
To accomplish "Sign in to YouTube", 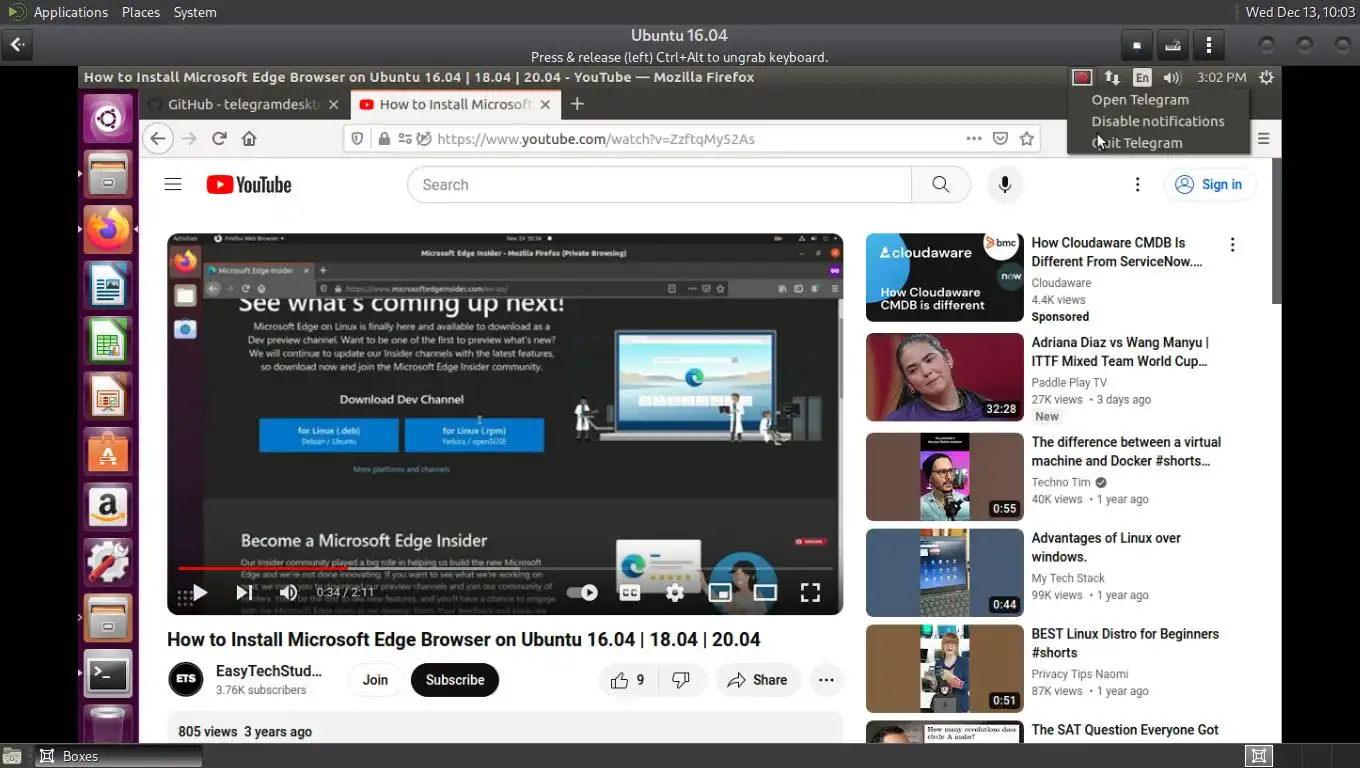I will [1209, 185].
